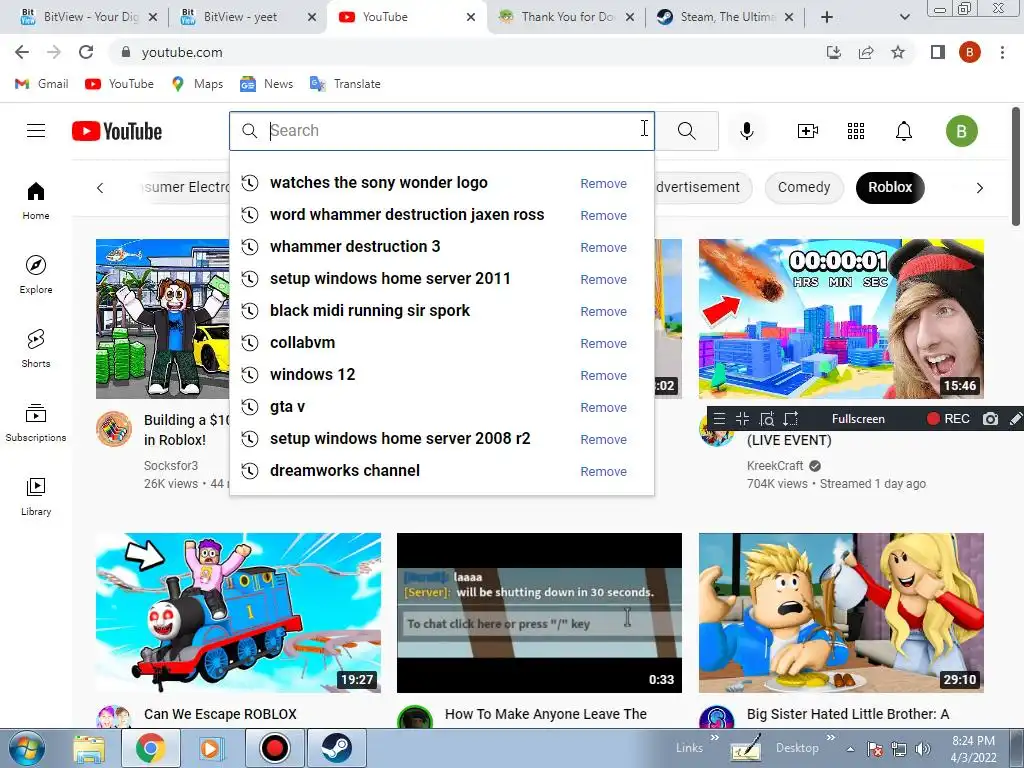1024x768 pixels.
Task: Click the YouTube logo
Action: (117, 131)
